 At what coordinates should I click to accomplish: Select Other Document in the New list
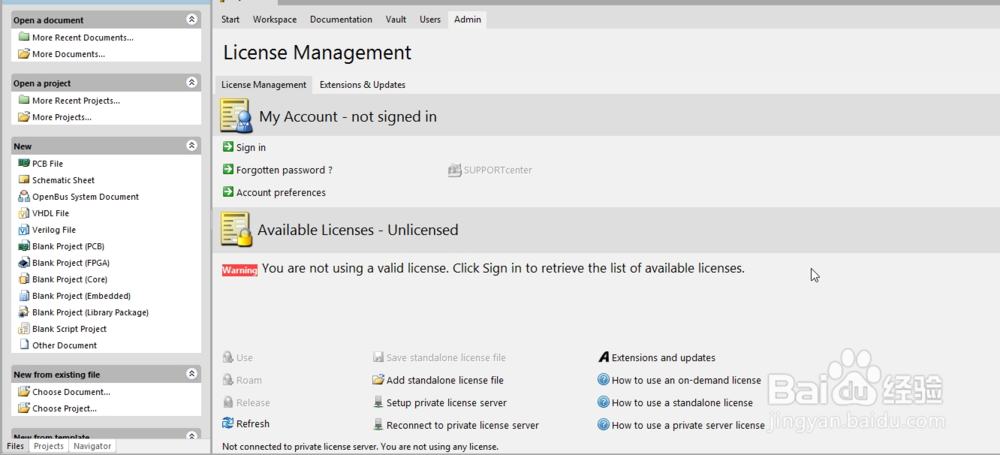[x=64, y=345]
